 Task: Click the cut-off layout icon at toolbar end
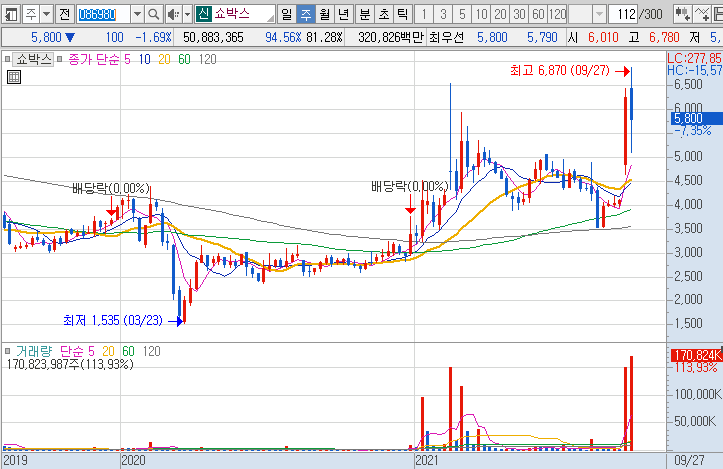tap(718, 14)
